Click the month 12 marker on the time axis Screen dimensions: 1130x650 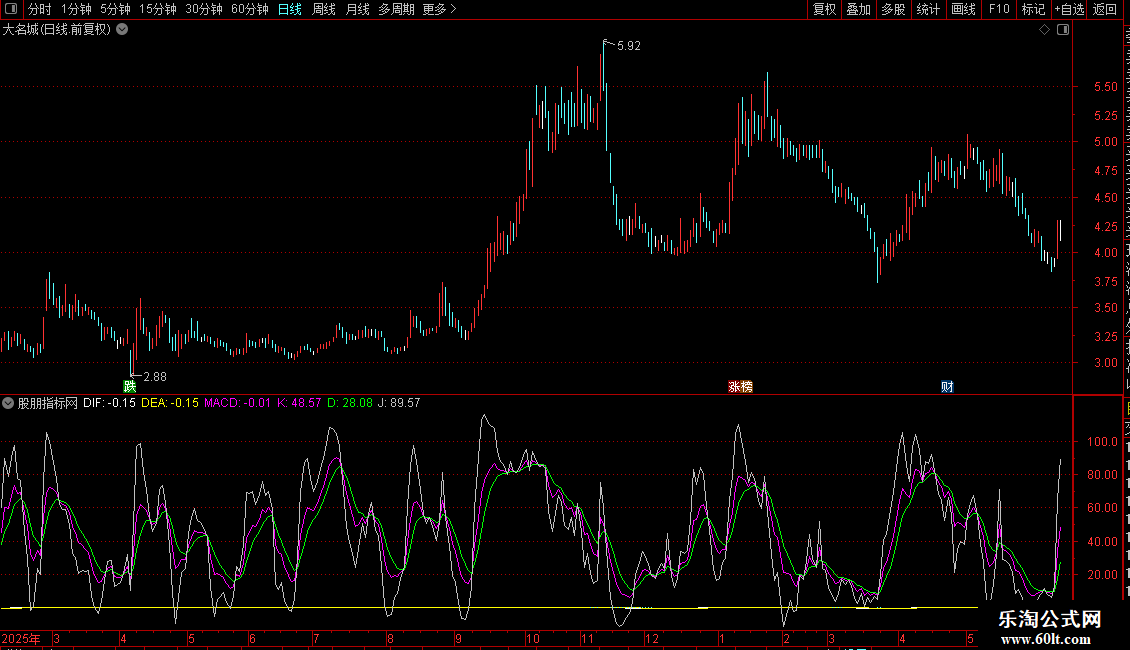click(651, 639)
